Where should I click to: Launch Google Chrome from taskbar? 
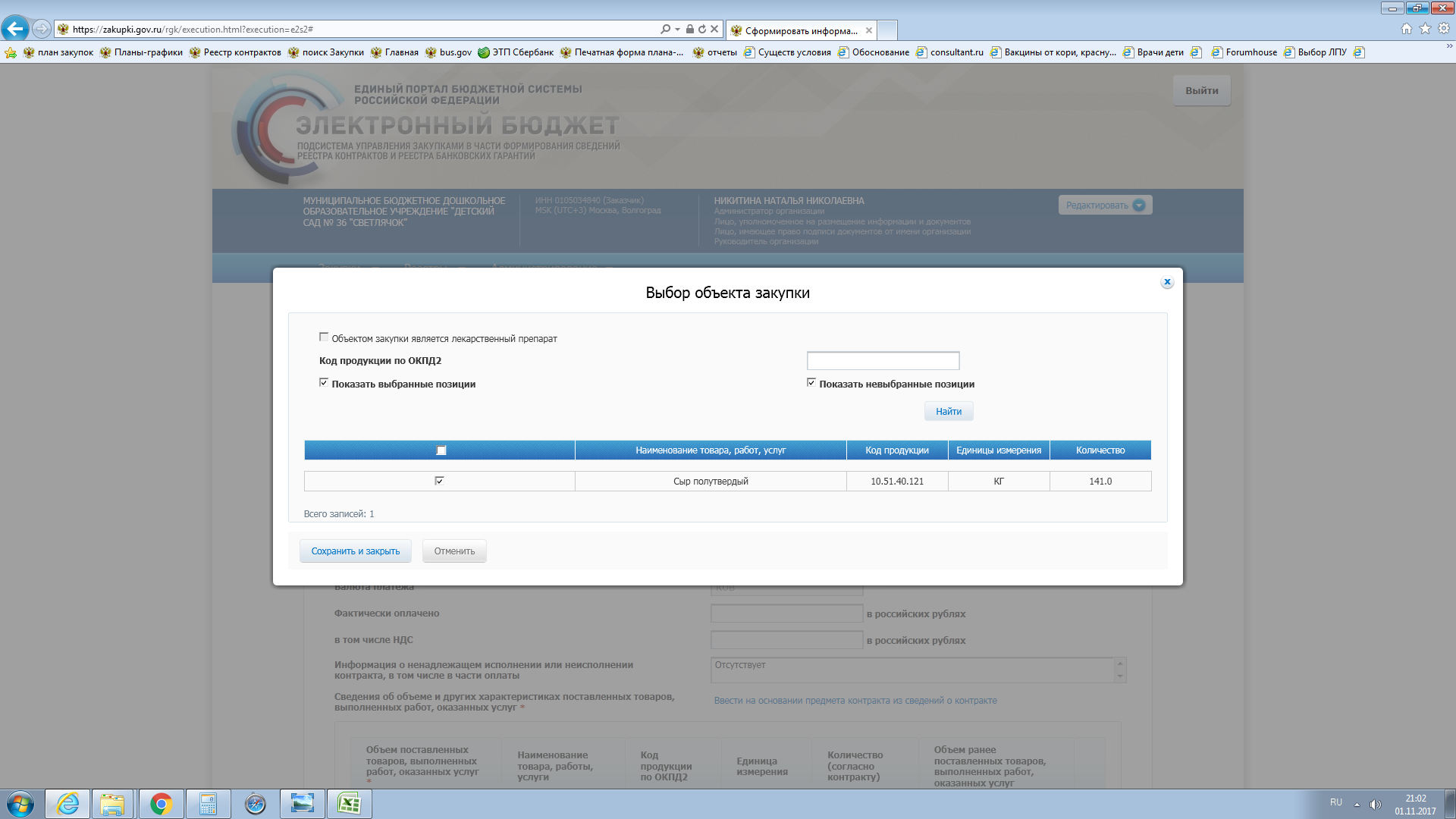click(x=161, y=804)
